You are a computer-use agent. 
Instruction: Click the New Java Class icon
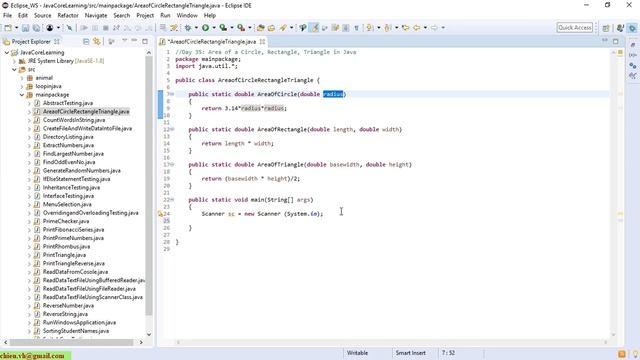tap(271, 28)
